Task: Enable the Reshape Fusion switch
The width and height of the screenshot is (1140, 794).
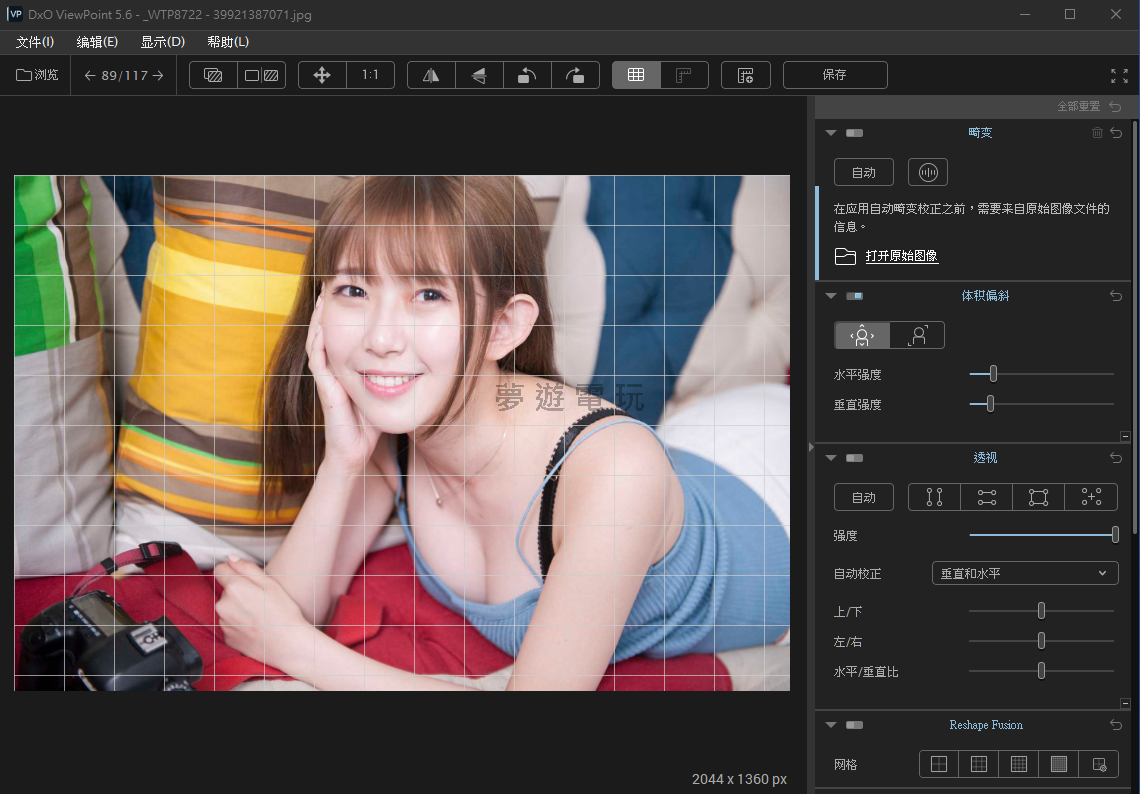Action: click(854, 725)
